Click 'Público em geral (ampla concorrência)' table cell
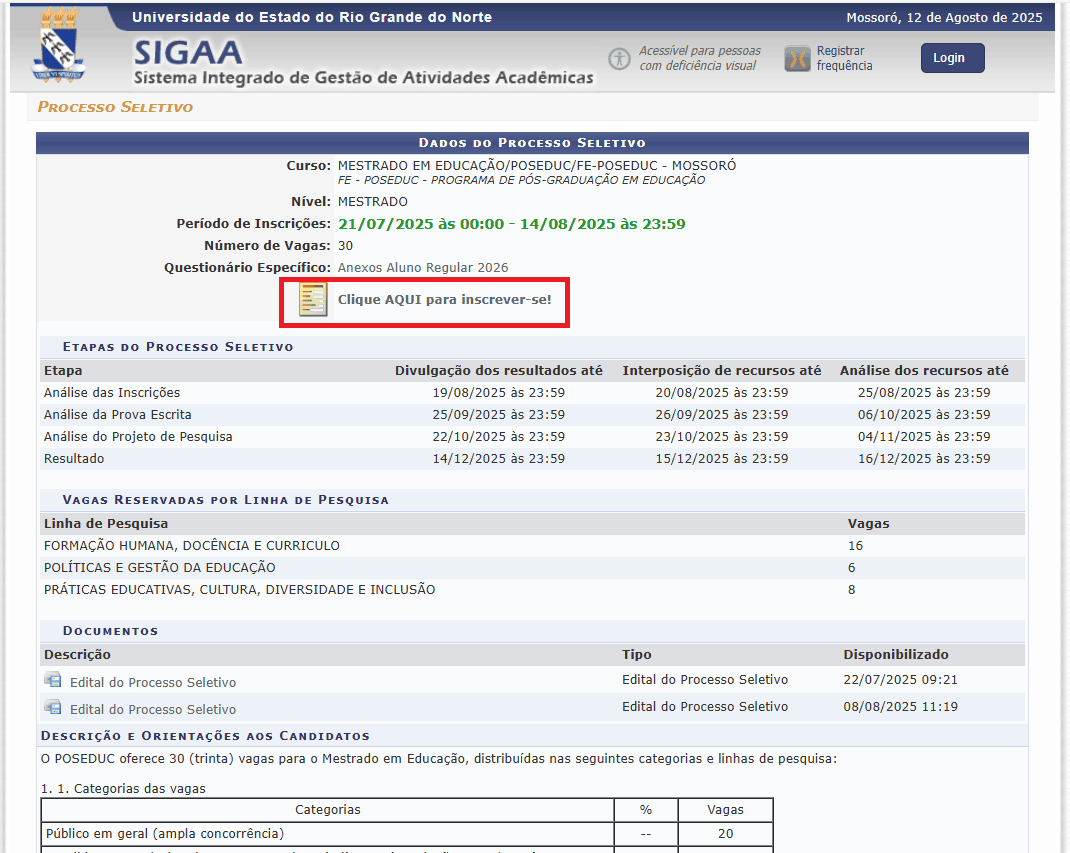Image resolution: width=1070 pixels, height=853 pixels. coord(165,834)
